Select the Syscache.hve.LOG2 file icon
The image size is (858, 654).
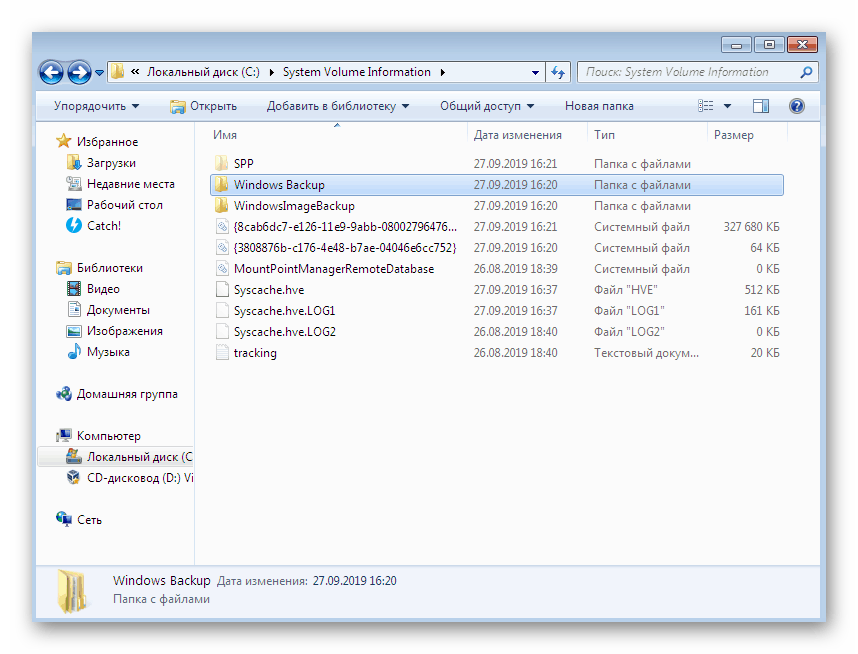click(222, 332)
